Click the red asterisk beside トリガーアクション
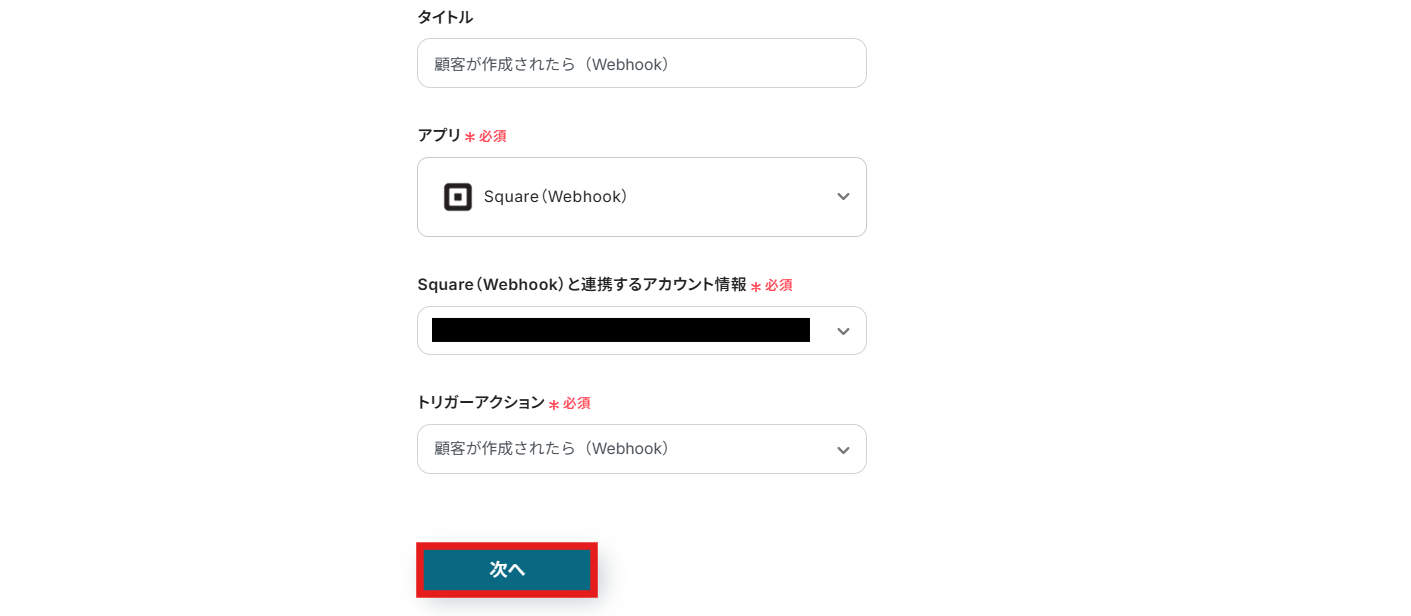This screenshot has height=616, width=1411. 553,405
